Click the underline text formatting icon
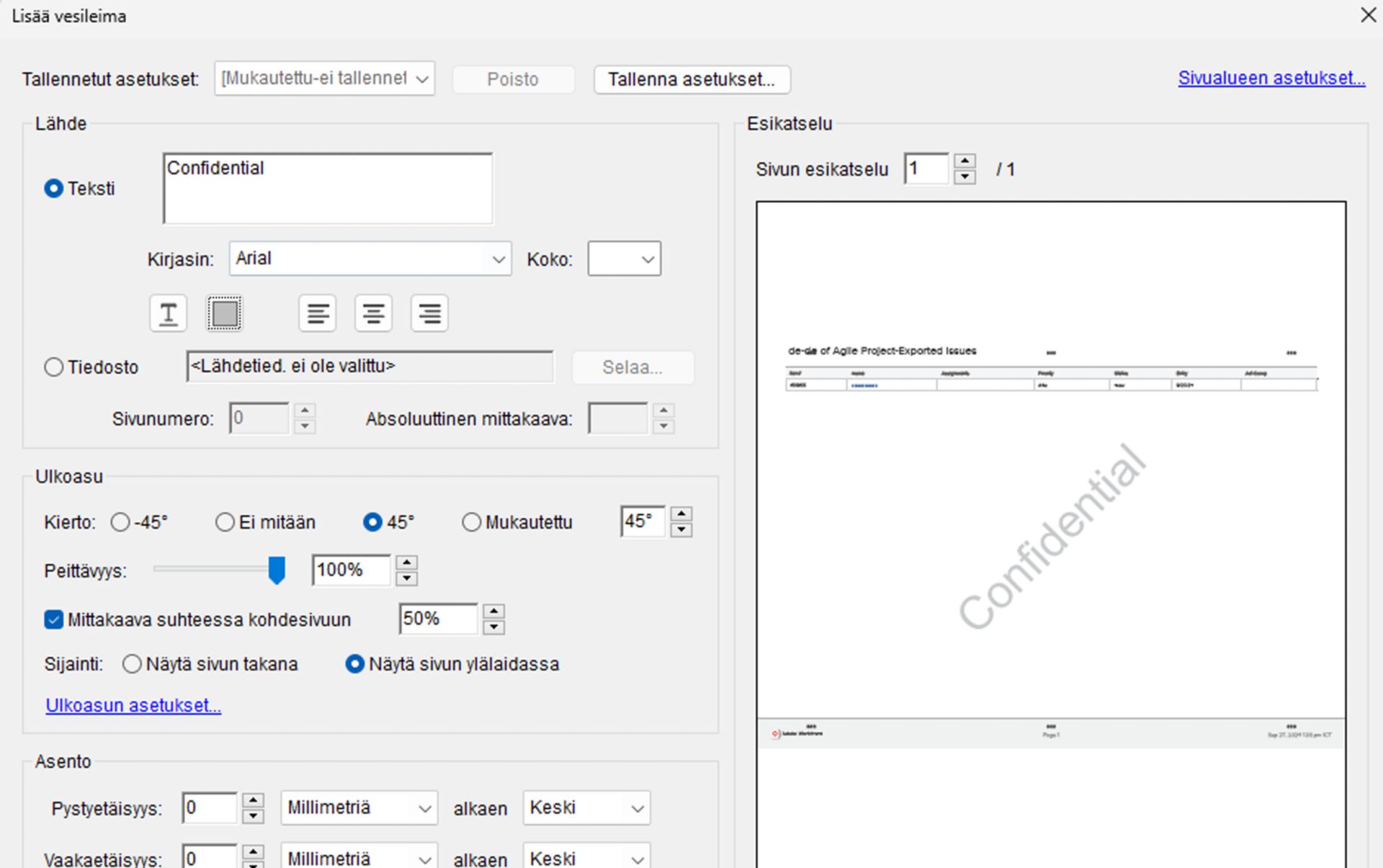1383x868 pixels. pyautogui.click(x=168, y=313)
